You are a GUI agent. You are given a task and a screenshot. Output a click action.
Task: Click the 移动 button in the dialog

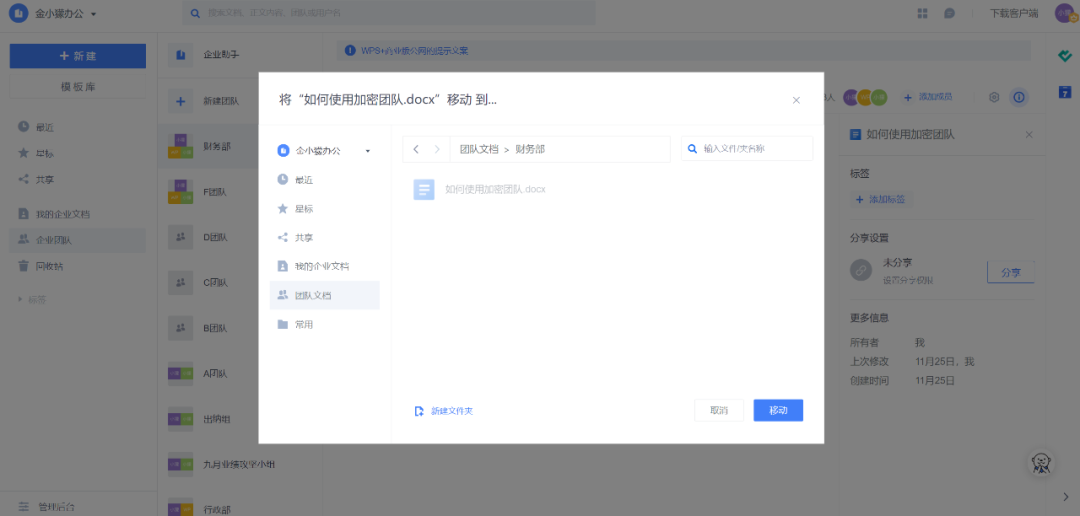click(x=778, y=411)
